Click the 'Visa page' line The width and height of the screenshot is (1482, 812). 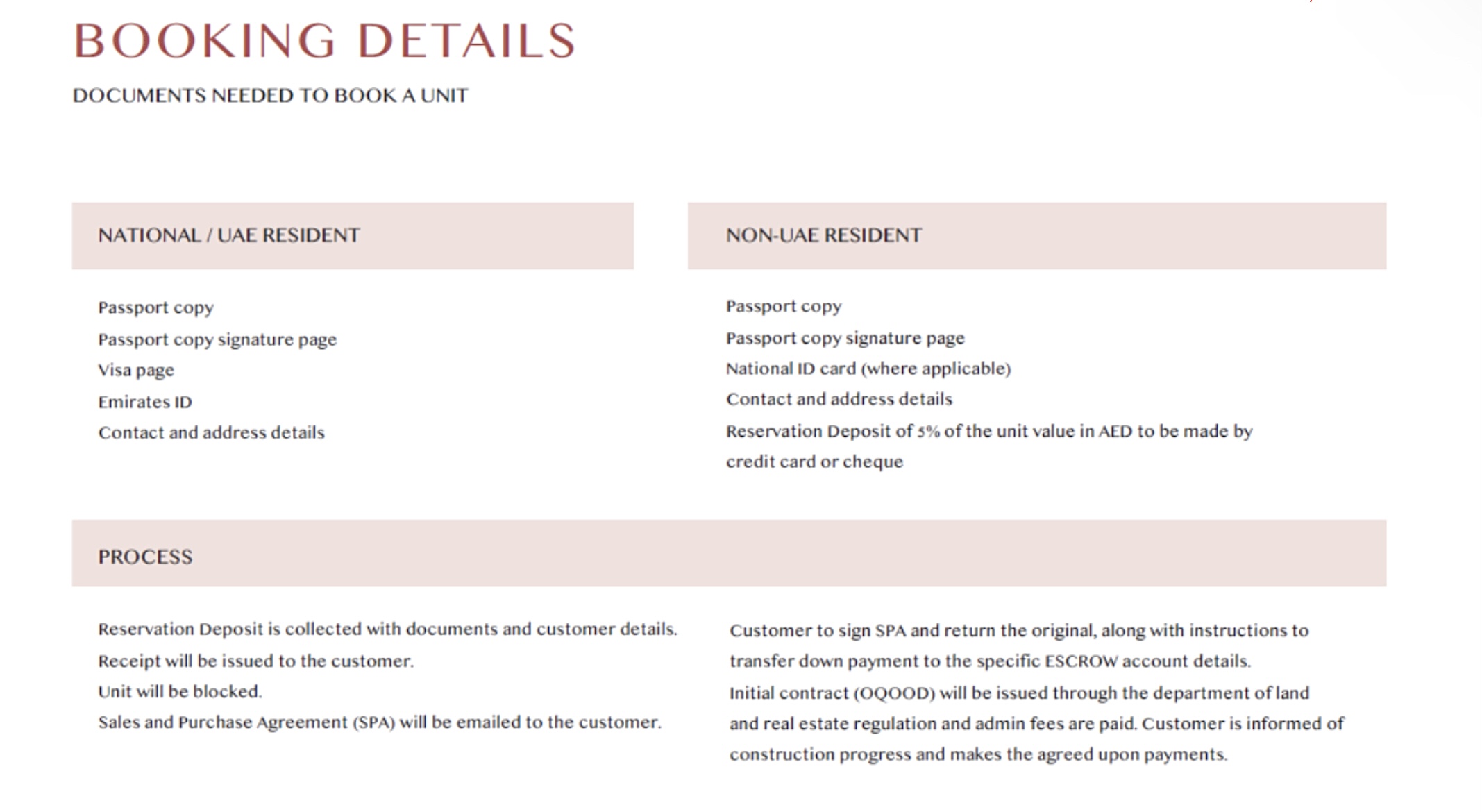point(136,370)
